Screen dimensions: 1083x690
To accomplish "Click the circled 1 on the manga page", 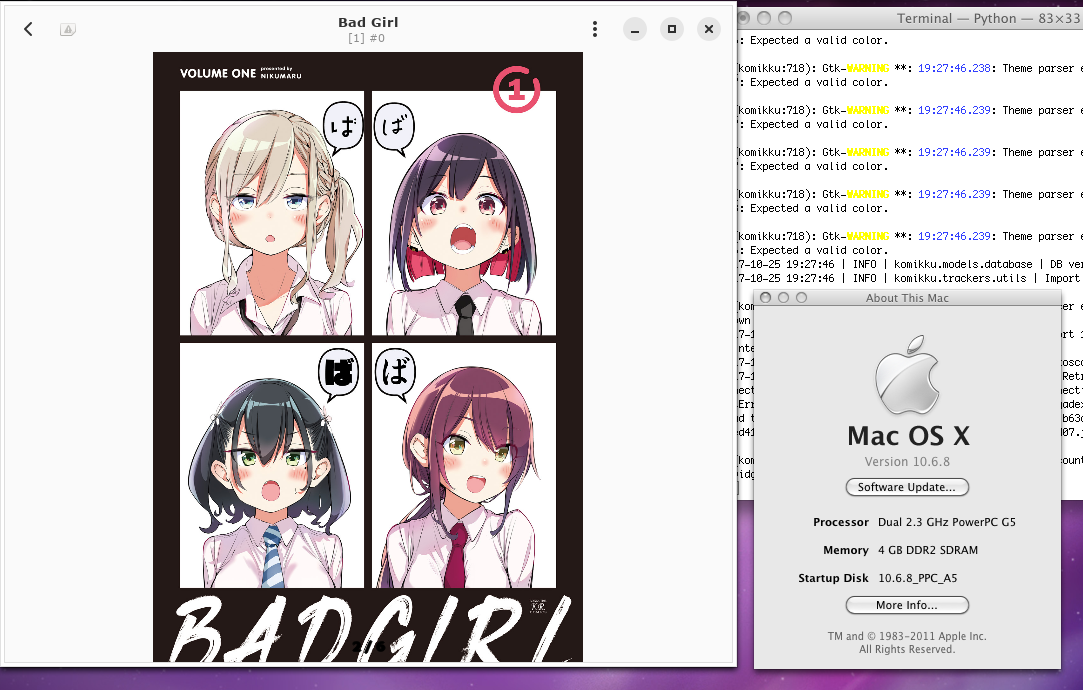I will (x=517, y=88).
